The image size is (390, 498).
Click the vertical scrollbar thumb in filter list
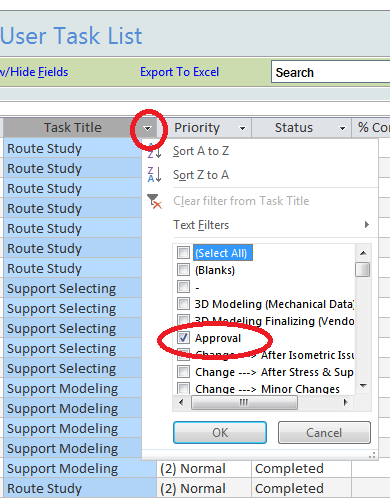coord(363,269)
